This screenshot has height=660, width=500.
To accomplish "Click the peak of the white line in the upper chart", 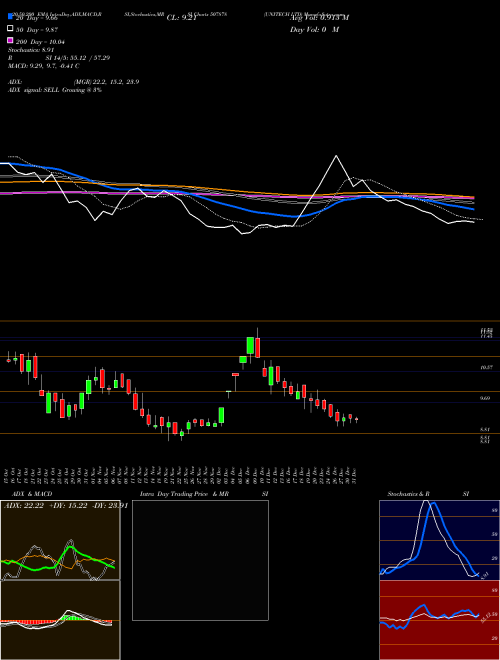I will [336, 156].
